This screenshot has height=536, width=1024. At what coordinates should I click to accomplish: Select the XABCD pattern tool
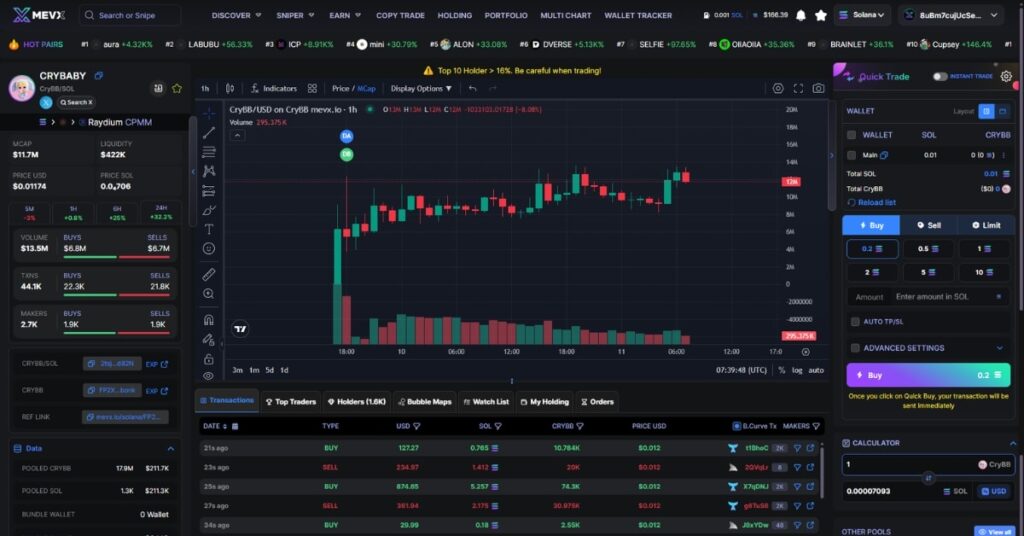pos(208,171)
